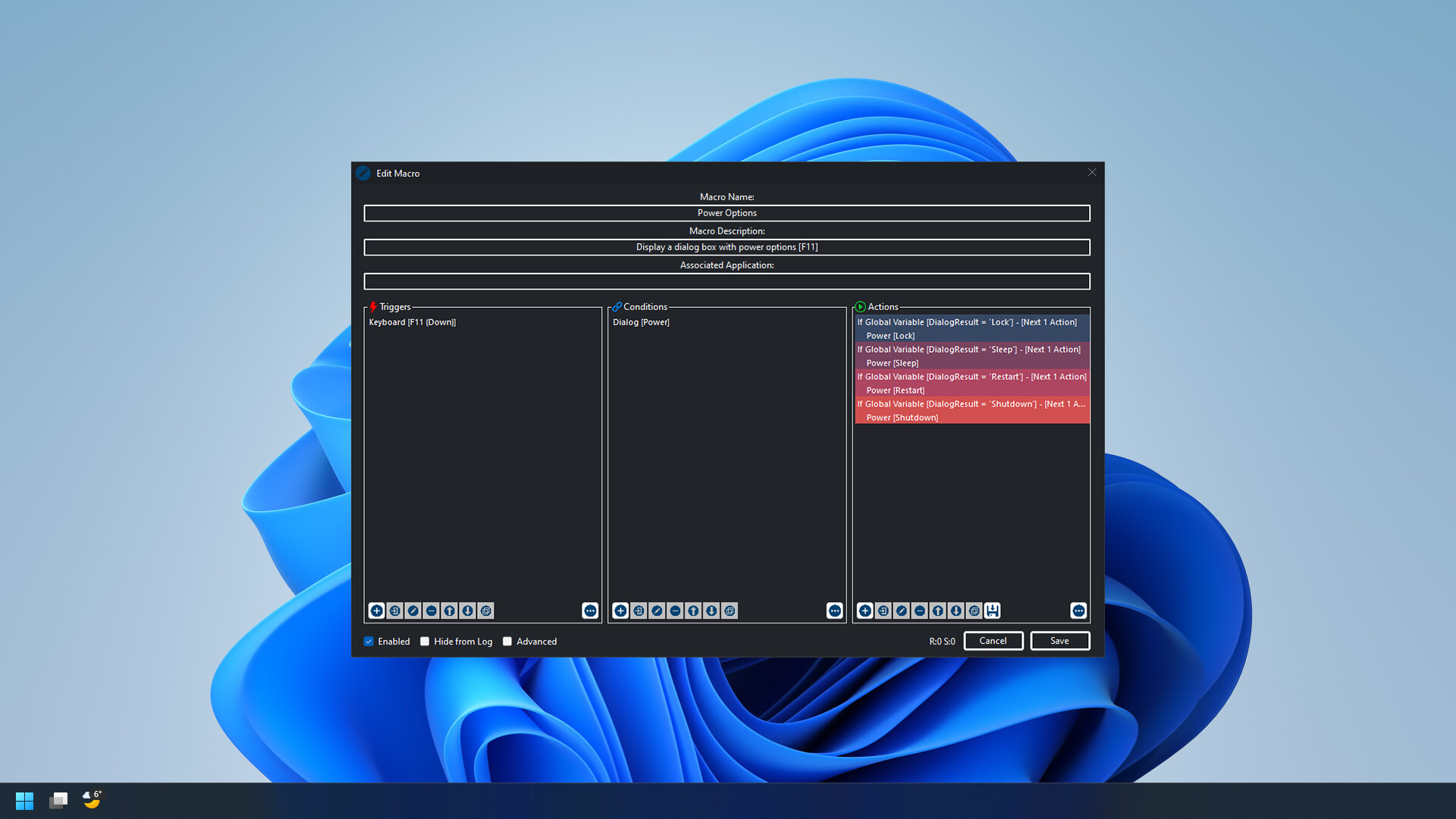Enable the Advanced checkbox
This screenshot has width=1456, height=819.
point(507,641)
